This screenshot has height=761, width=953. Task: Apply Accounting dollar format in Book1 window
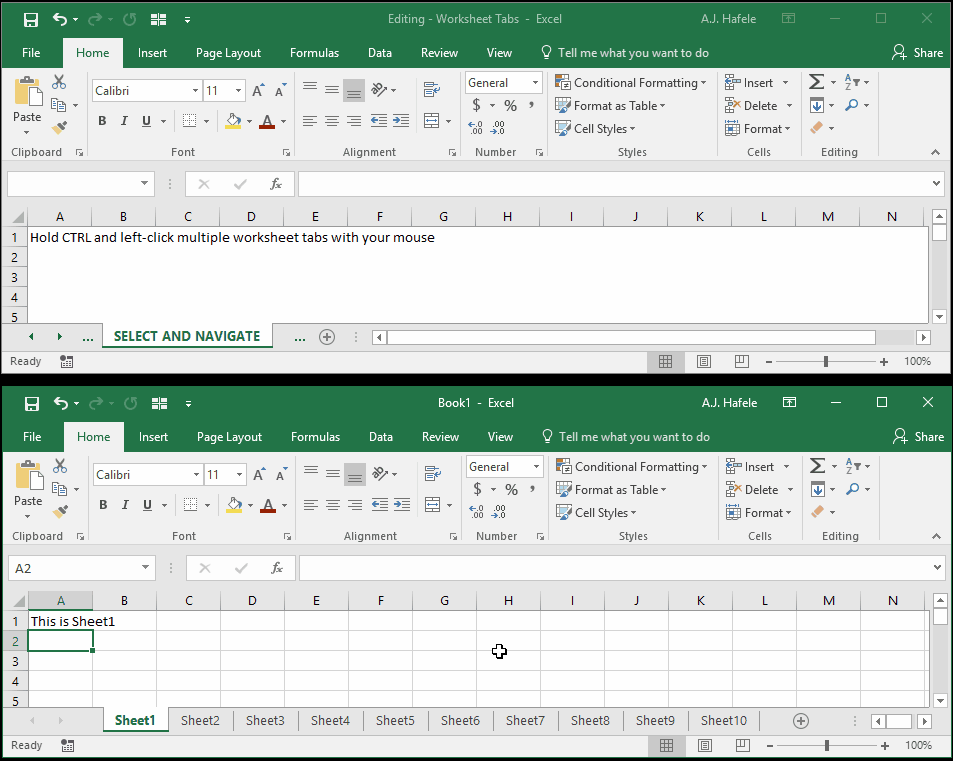(x=477, y=489)
